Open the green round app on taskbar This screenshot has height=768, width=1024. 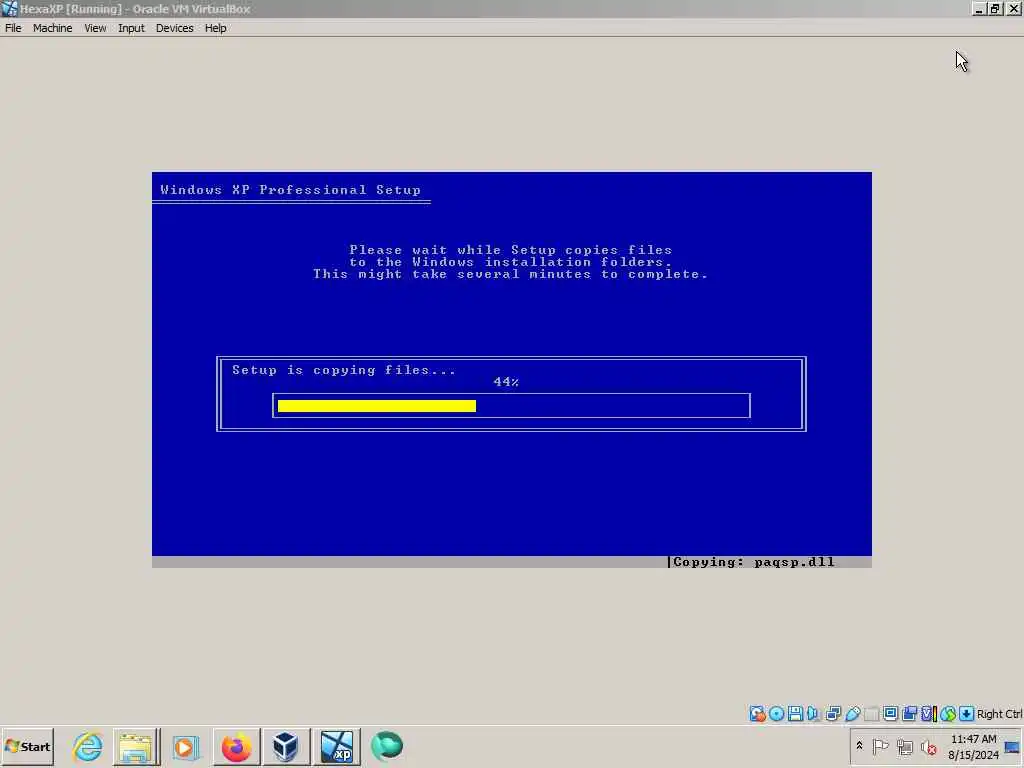point(387,746)
